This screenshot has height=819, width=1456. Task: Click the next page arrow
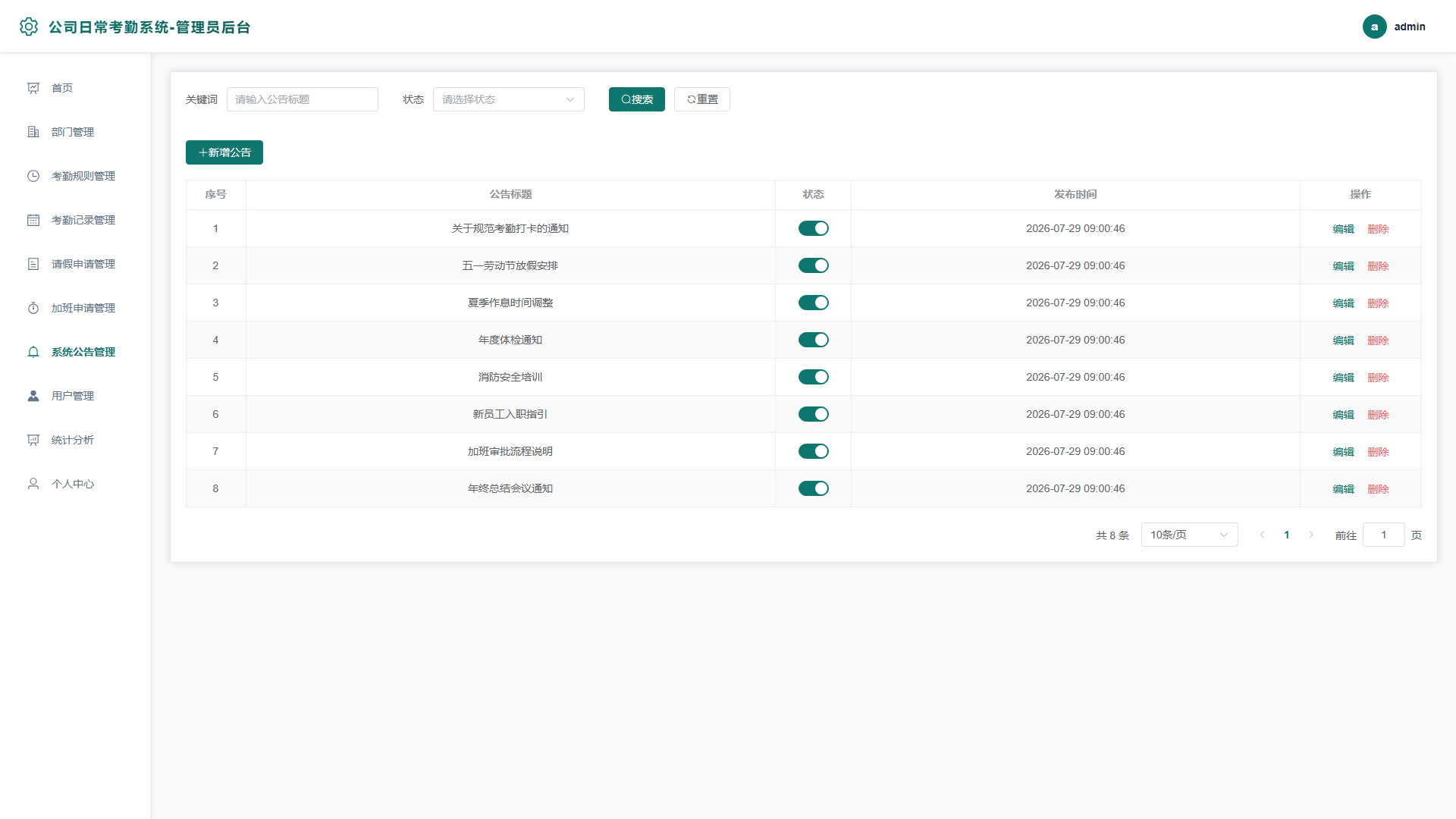(1310, 535)
